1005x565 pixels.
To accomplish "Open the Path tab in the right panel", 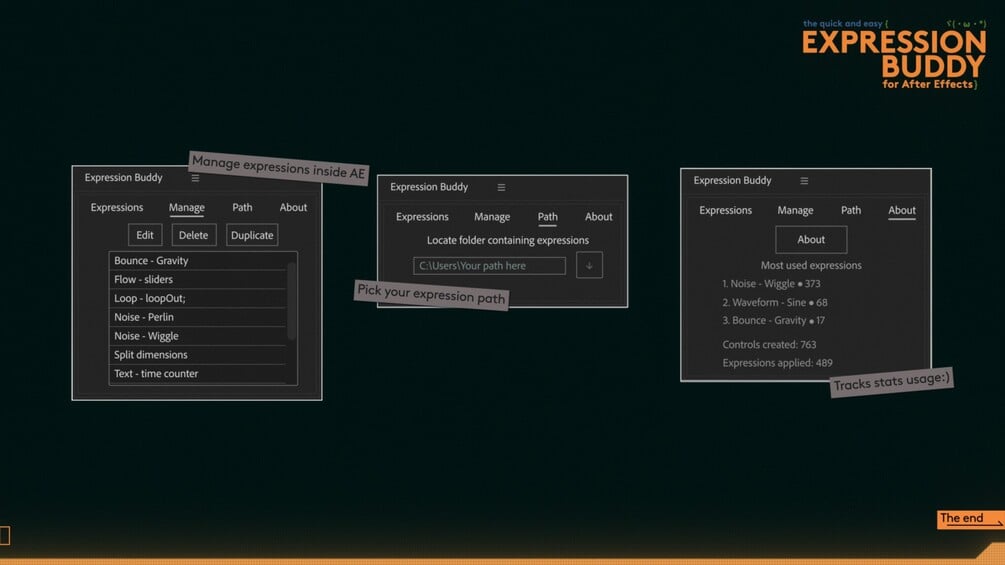I will [851, 210].
